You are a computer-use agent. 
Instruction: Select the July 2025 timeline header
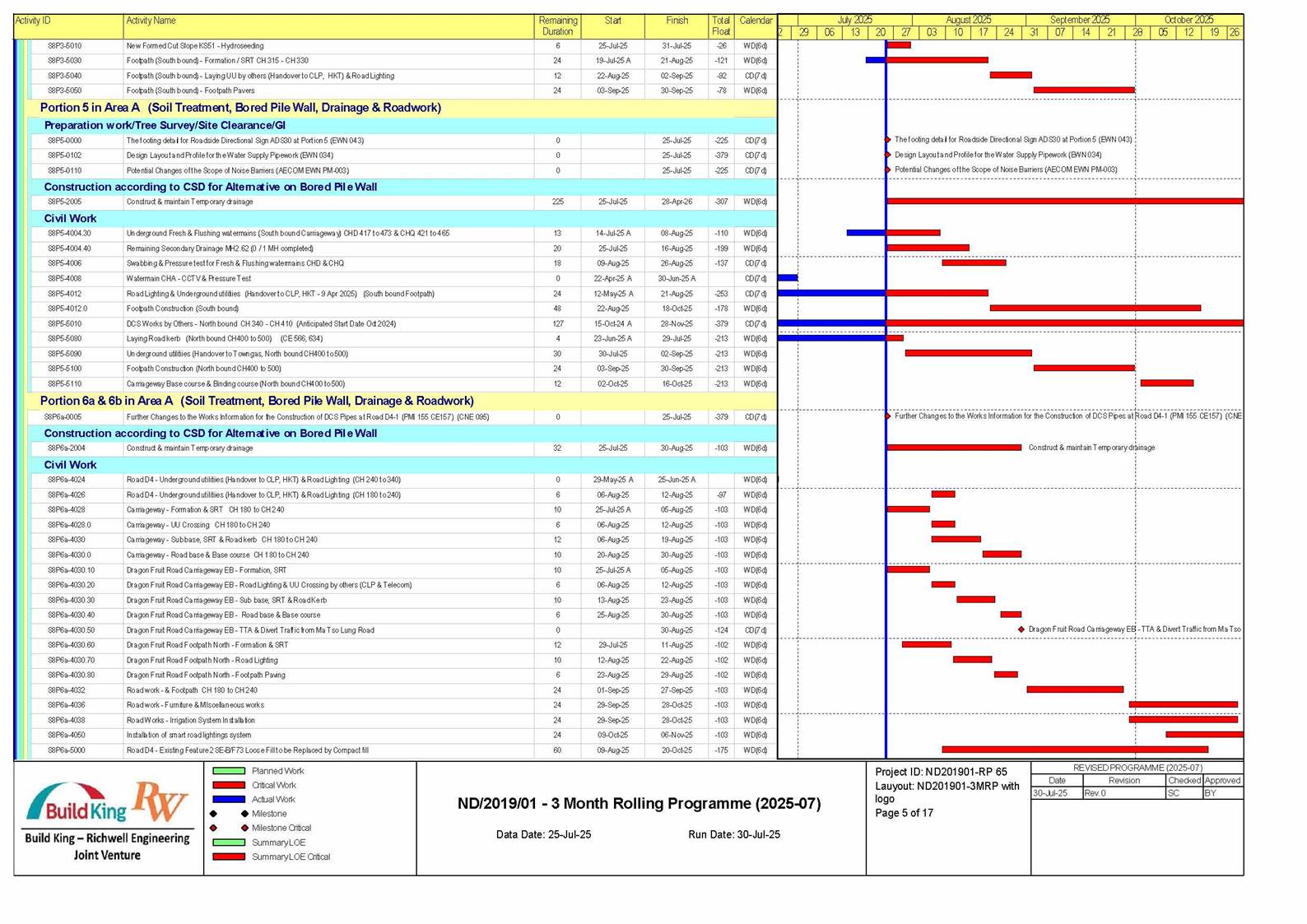pos(855,20)
